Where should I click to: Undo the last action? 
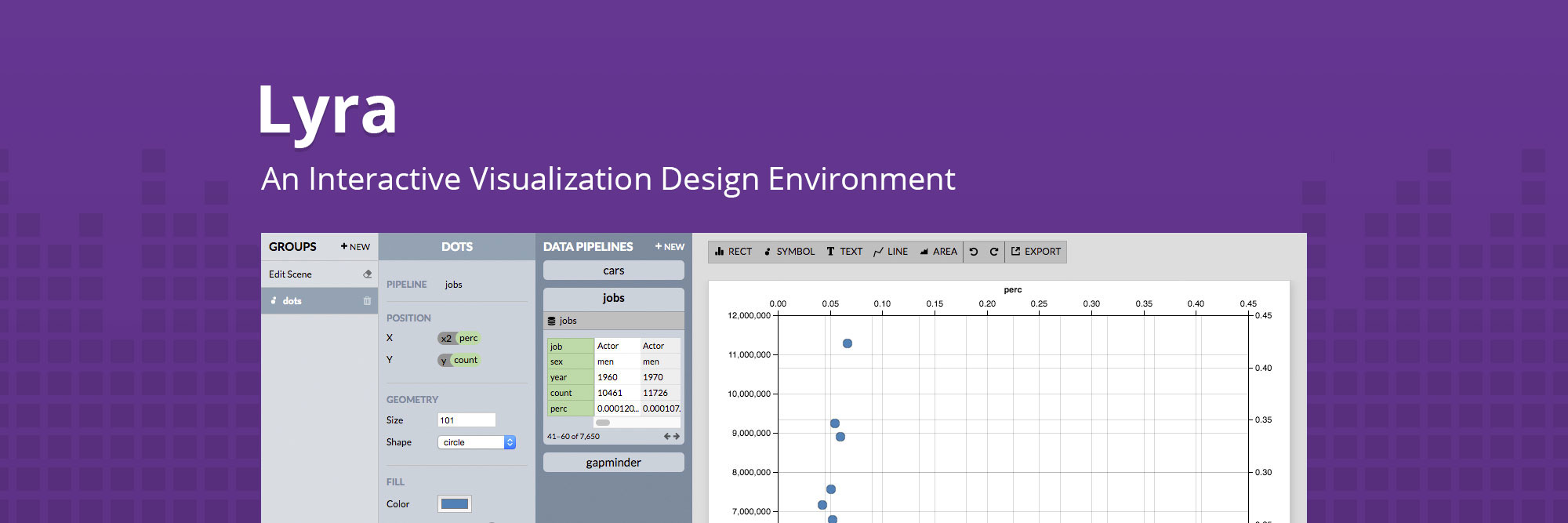974,252
